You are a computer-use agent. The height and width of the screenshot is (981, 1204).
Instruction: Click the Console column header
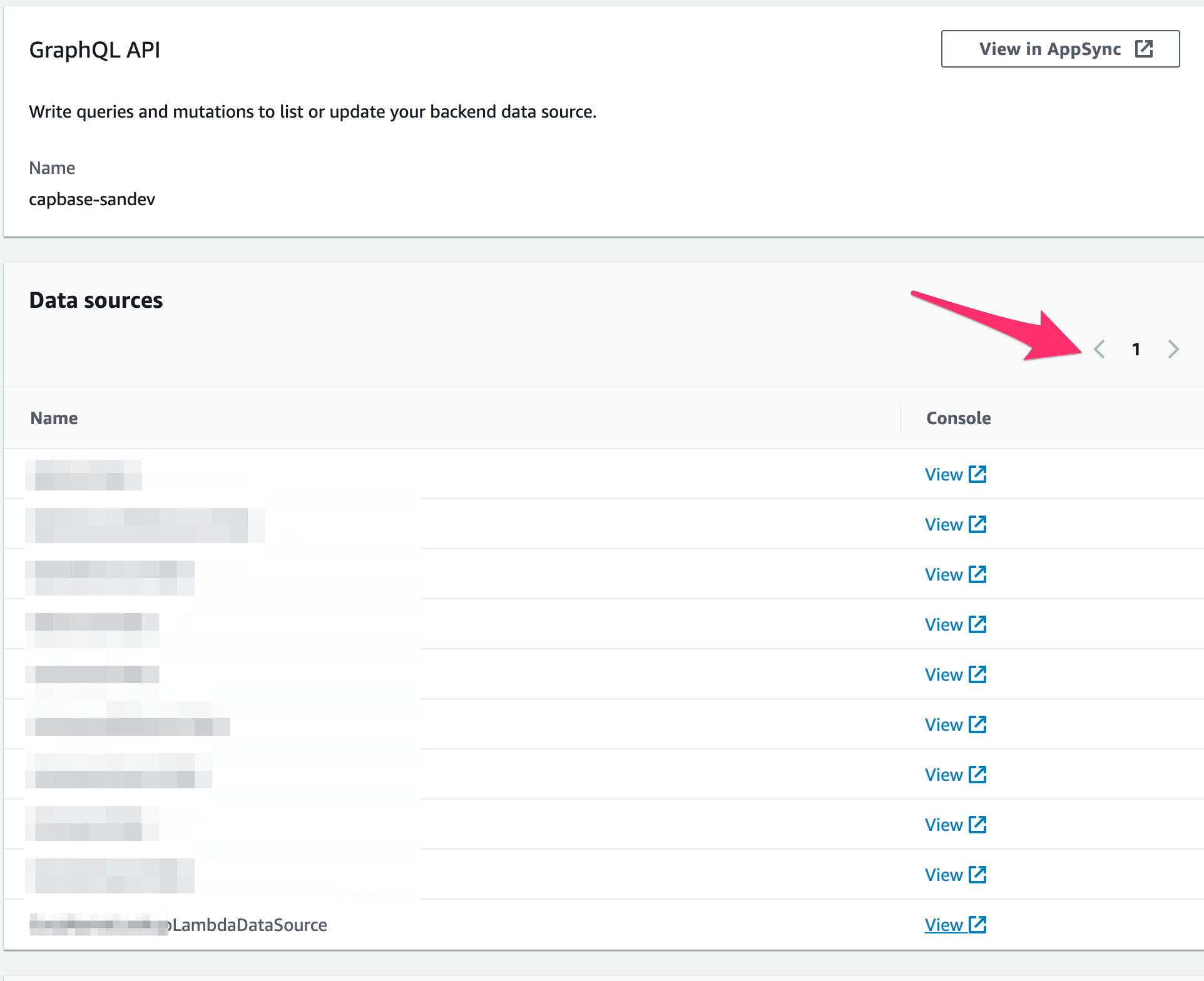(958, 418)
